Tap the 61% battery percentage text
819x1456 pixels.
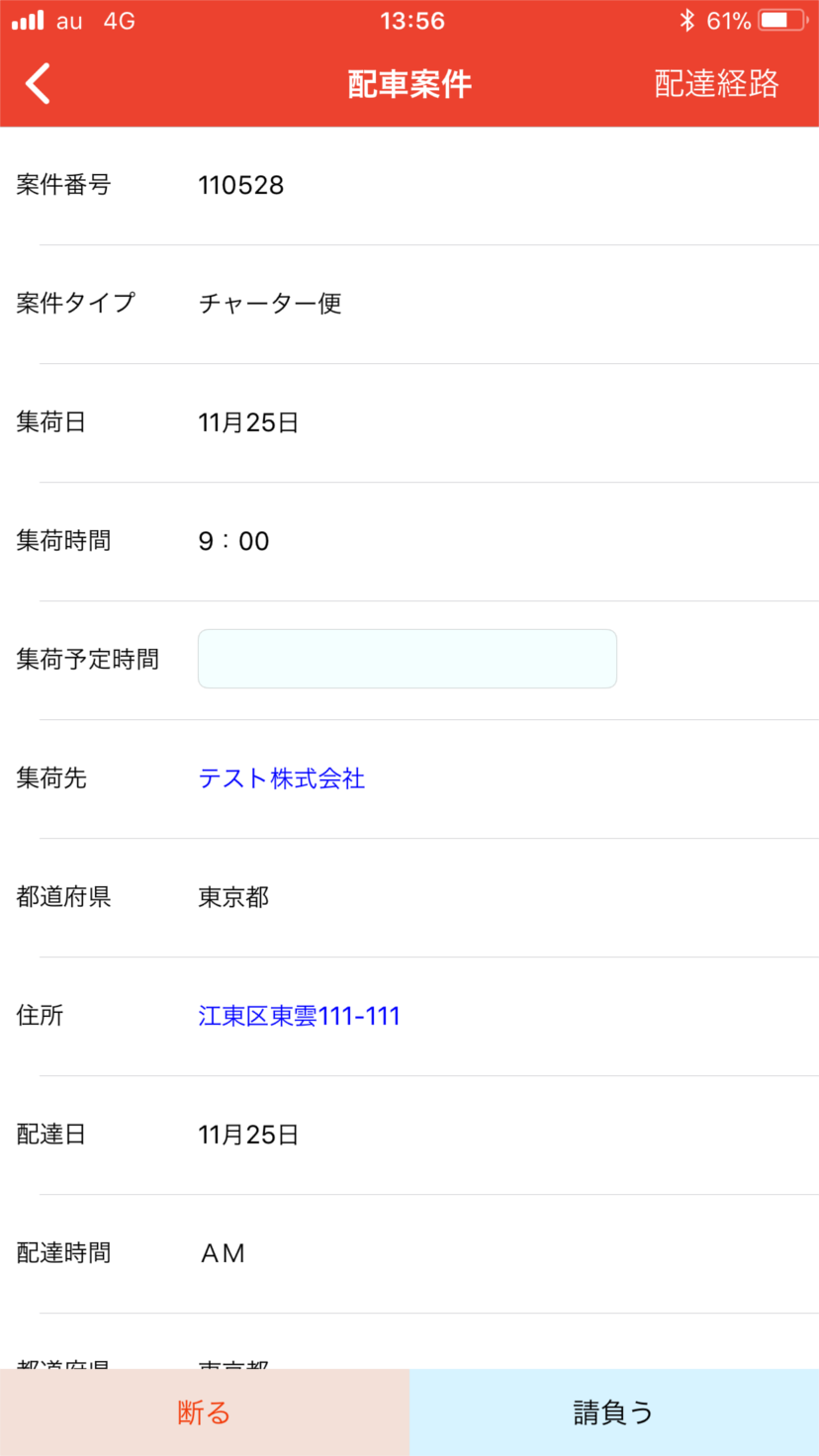729,21
